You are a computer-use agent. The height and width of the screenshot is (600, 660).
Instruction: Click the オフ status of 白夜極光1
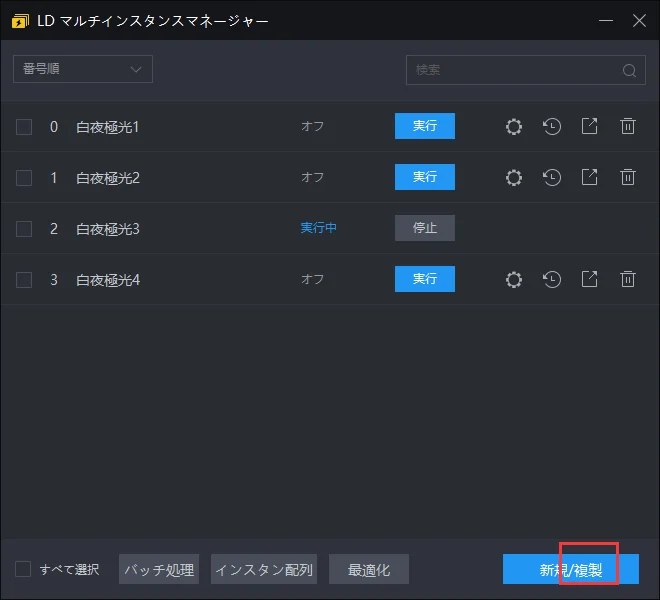pyautogui.click(x=312, y=126)
